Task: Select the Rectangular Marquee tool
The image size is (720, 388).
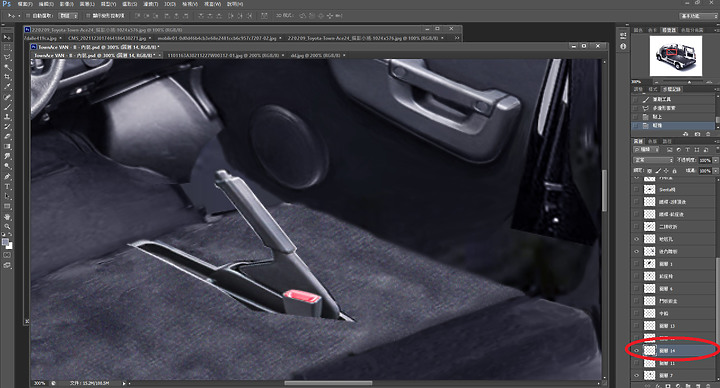Action: tap(7, 47)
